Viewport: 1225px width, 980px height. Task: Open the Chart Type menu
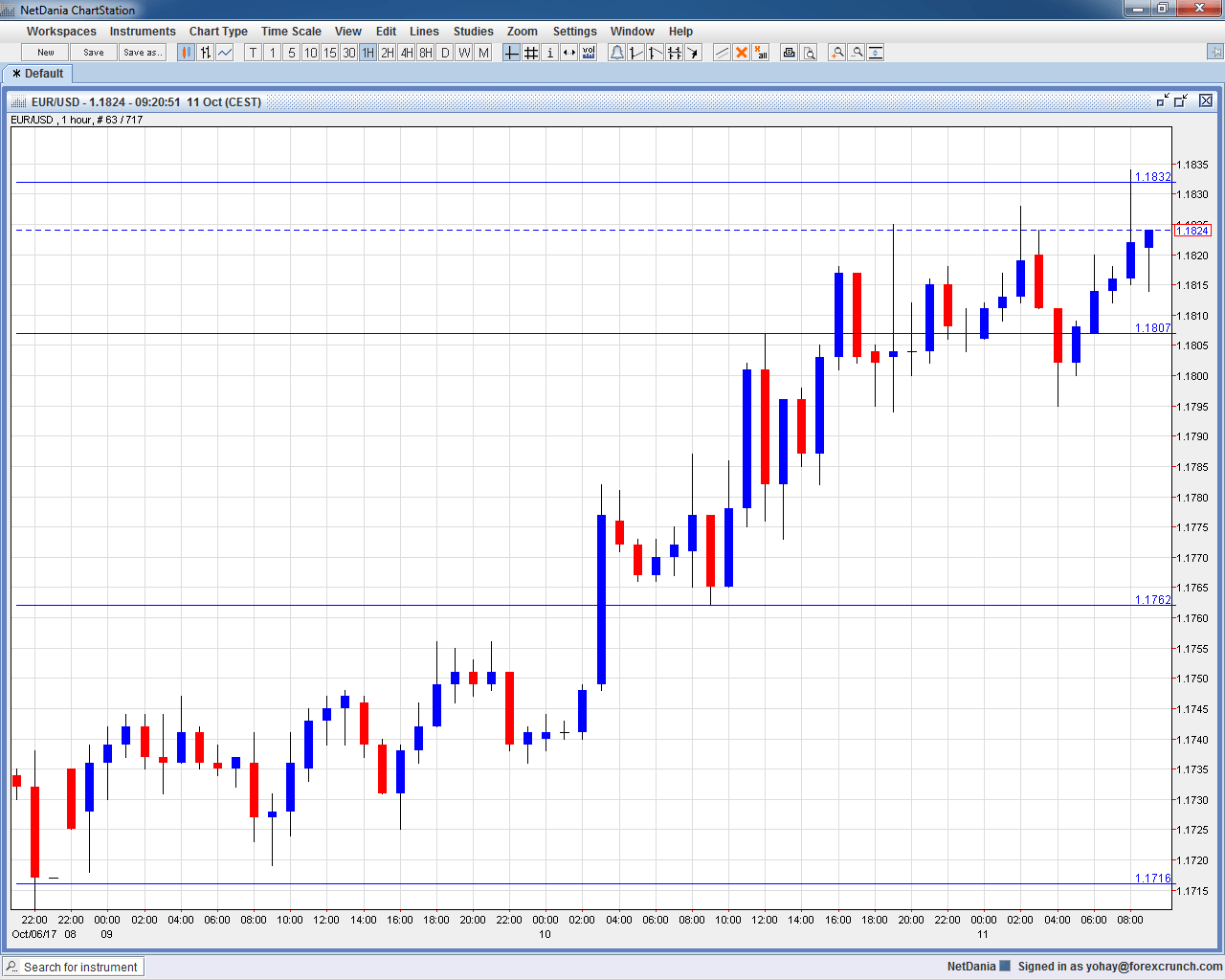click(x=218, y=32)
